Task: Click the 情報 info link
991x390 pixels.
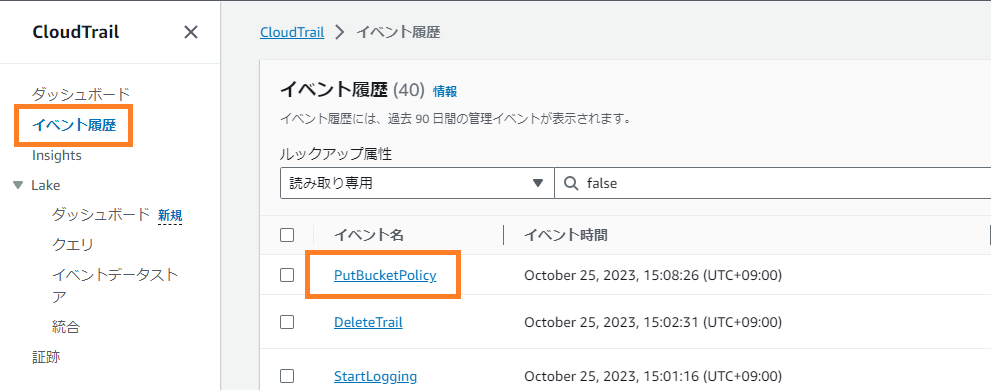Action: pyautogui.click(x=445, y=92)
